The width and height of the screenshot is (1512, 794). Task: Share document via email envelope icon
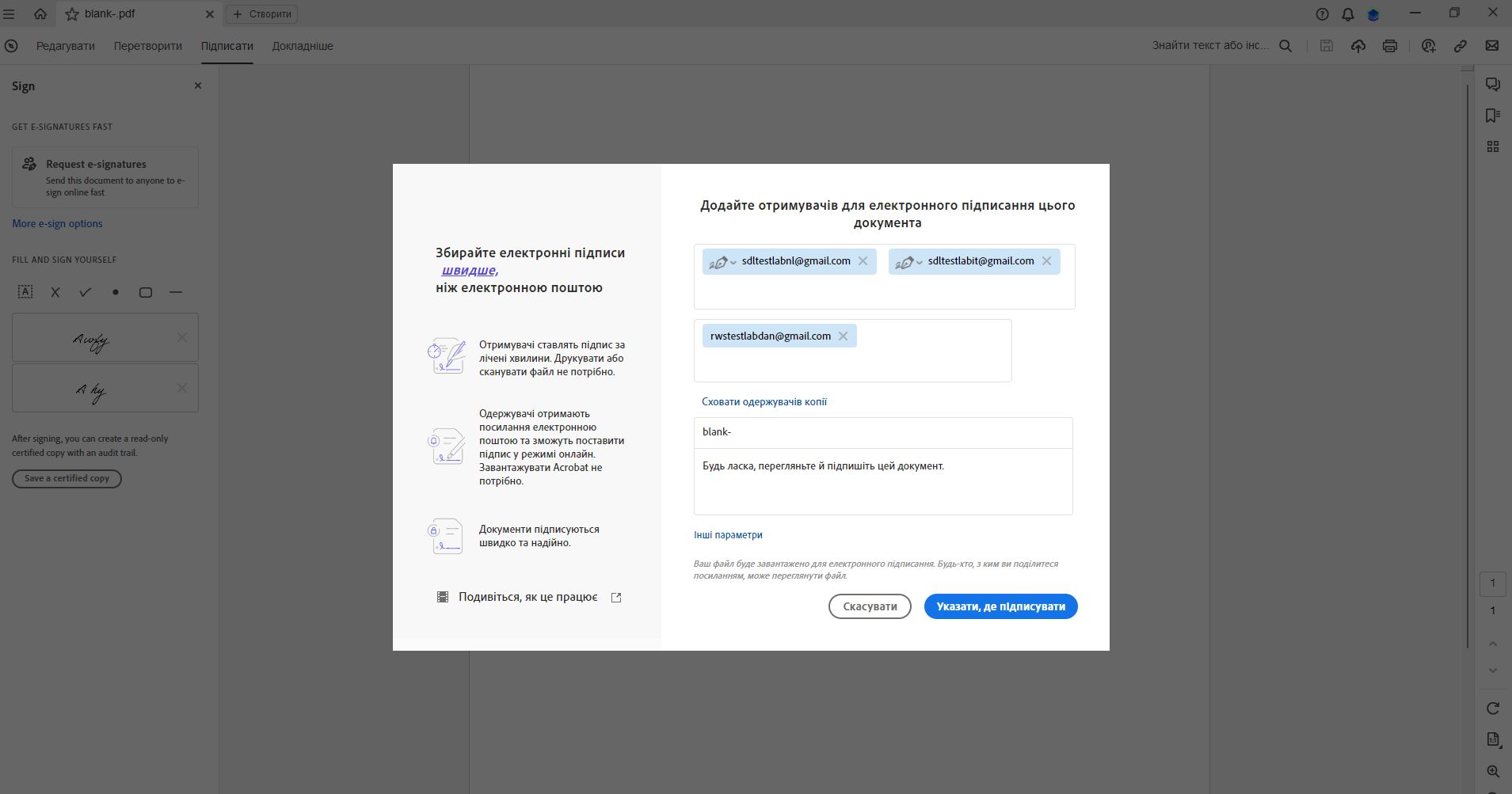click(x=1493, y=45)
